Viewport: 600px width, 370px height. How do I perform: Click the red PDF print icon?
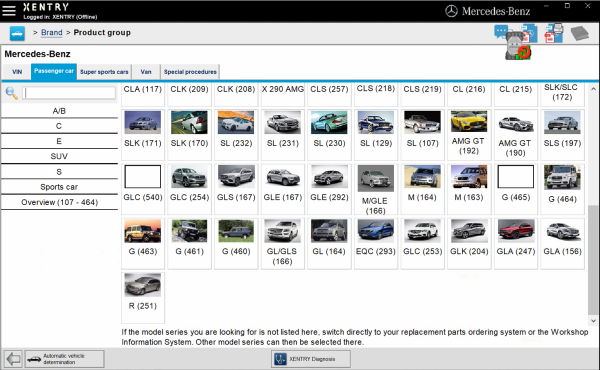(553, 33)
